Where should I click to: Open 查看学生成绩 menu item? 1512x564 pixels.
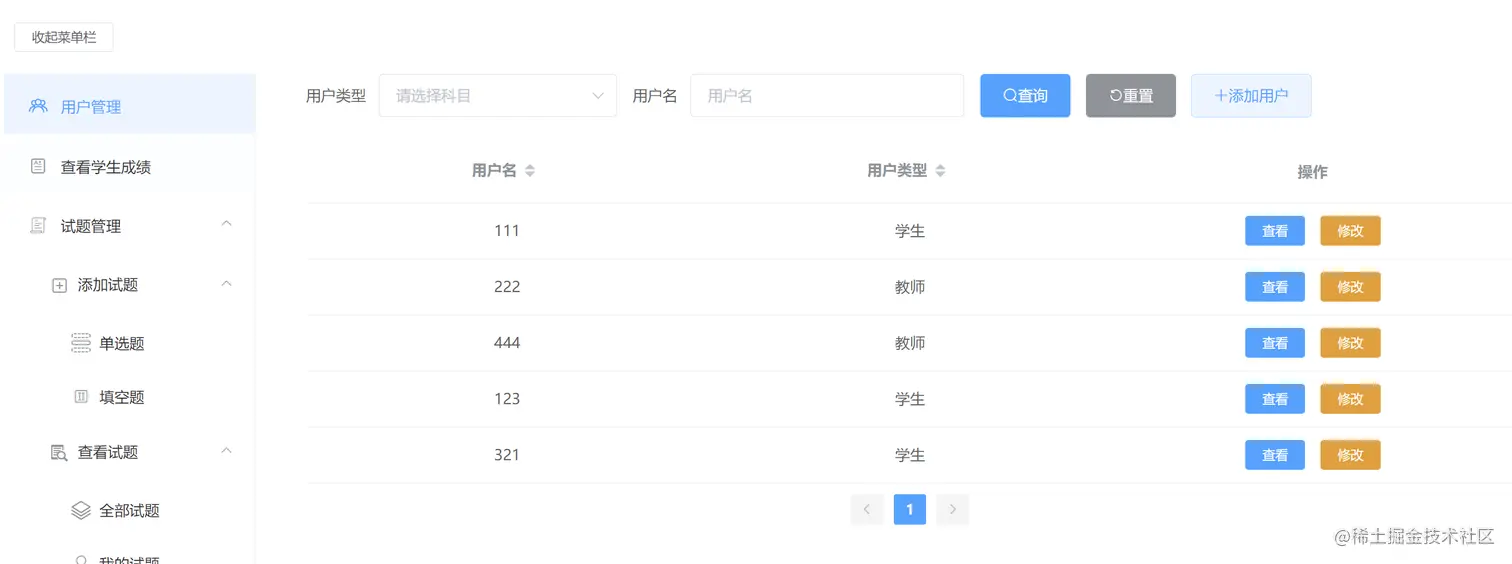130,166
